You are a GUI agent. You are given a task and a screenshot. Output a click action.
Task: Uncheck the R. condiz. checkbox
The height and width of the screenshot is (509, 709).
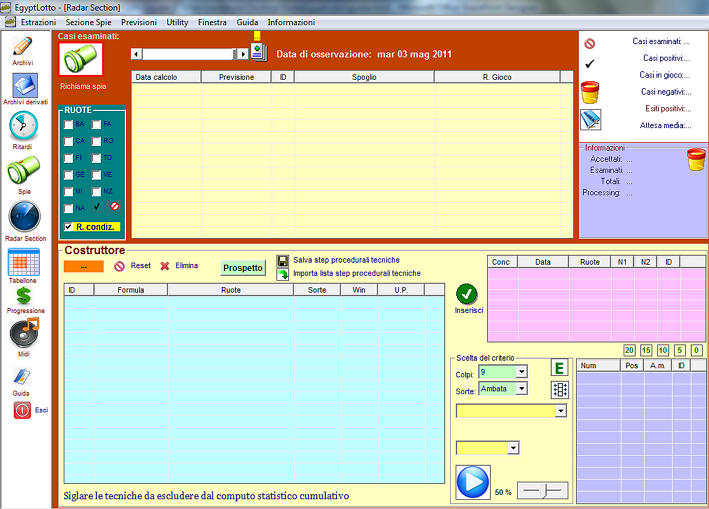tap(68, 227)
